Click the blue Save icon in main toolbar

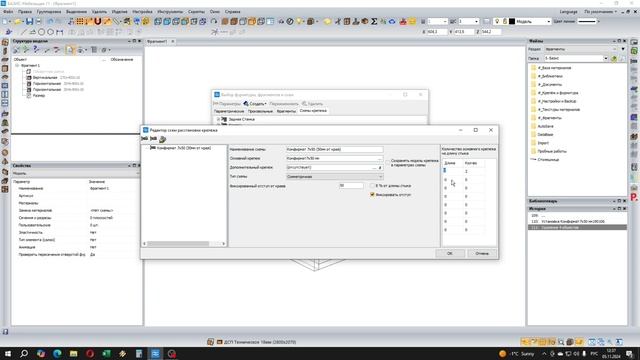click(29, 21)
